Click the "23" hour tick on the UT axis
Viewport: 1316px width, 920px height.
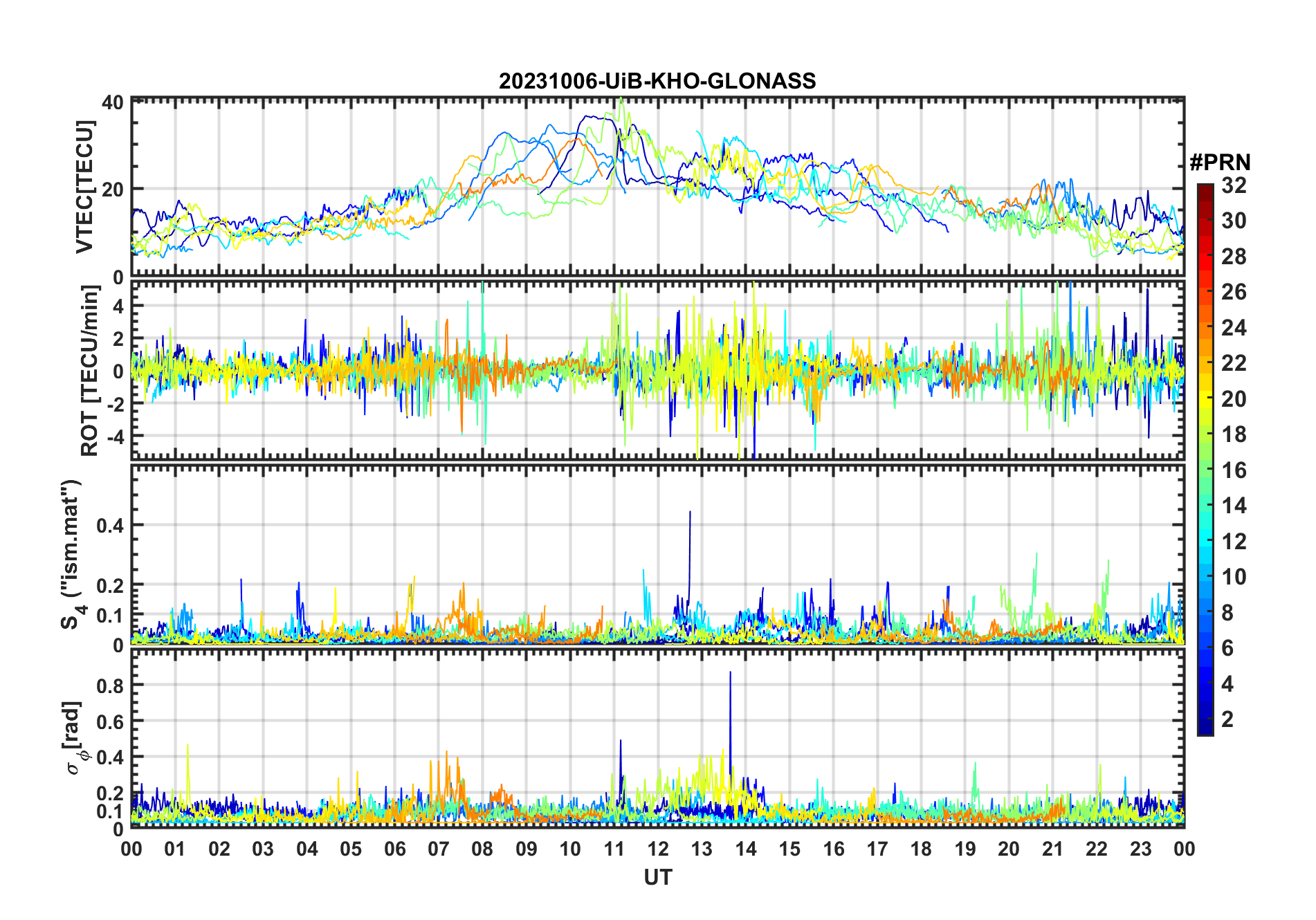tap(1140, 849)
